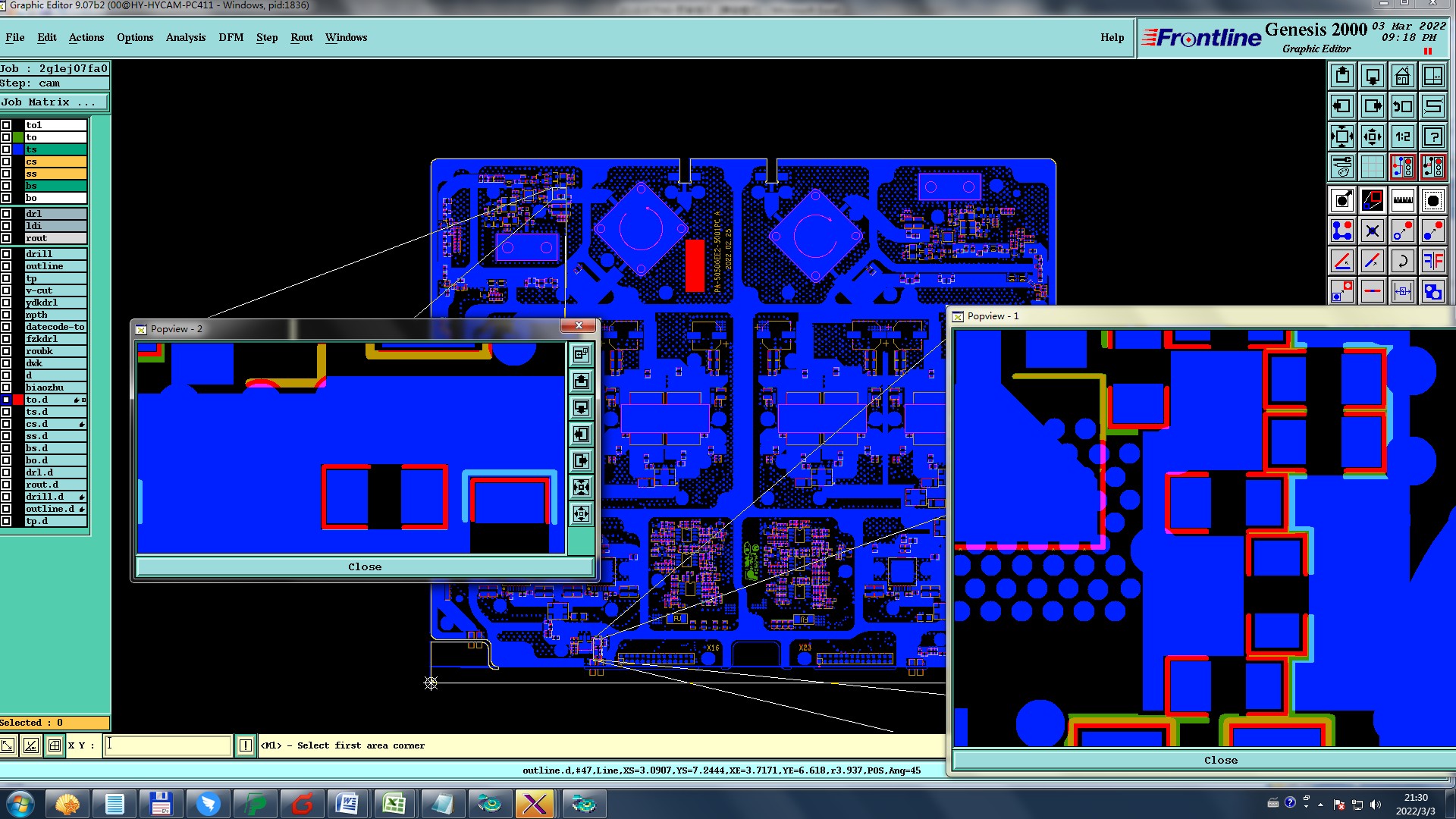
Task: Click the Home view icon
Action: pyautogui.click(x=1402, y=76)
